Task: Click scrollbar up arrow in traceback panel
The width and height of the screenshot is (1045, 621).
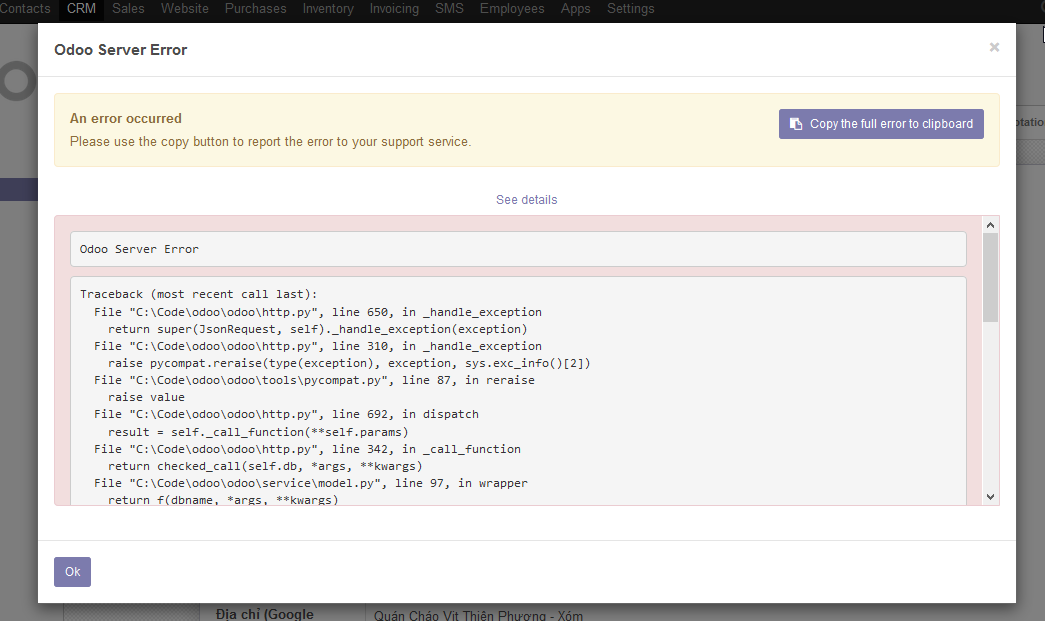Action: pos(990,225)
